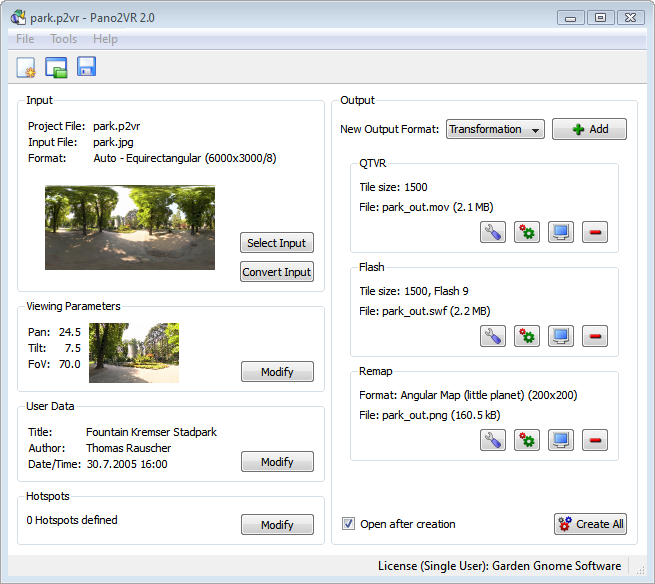Screen dimensions: 655x584
Task: Click the Open Project toolbar icon
Action: (56, 67)
